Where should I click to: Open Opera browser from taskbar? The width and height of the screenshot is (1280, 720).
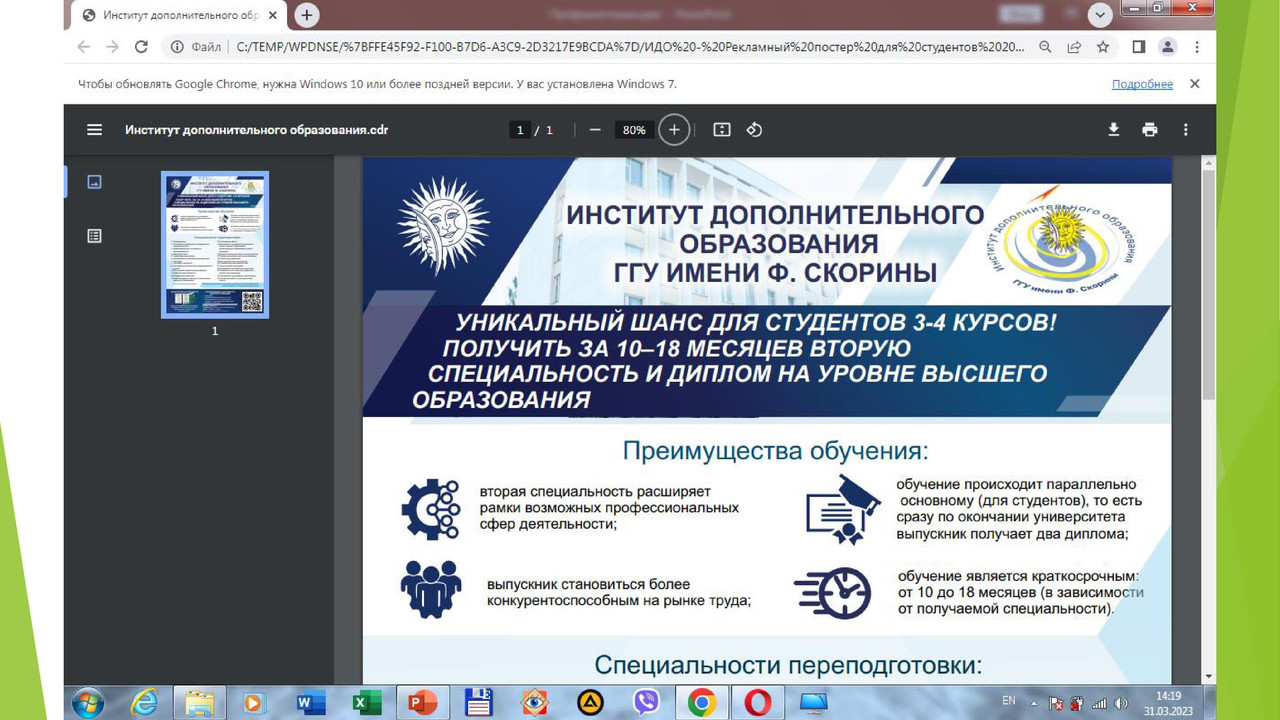coord(757,704)
